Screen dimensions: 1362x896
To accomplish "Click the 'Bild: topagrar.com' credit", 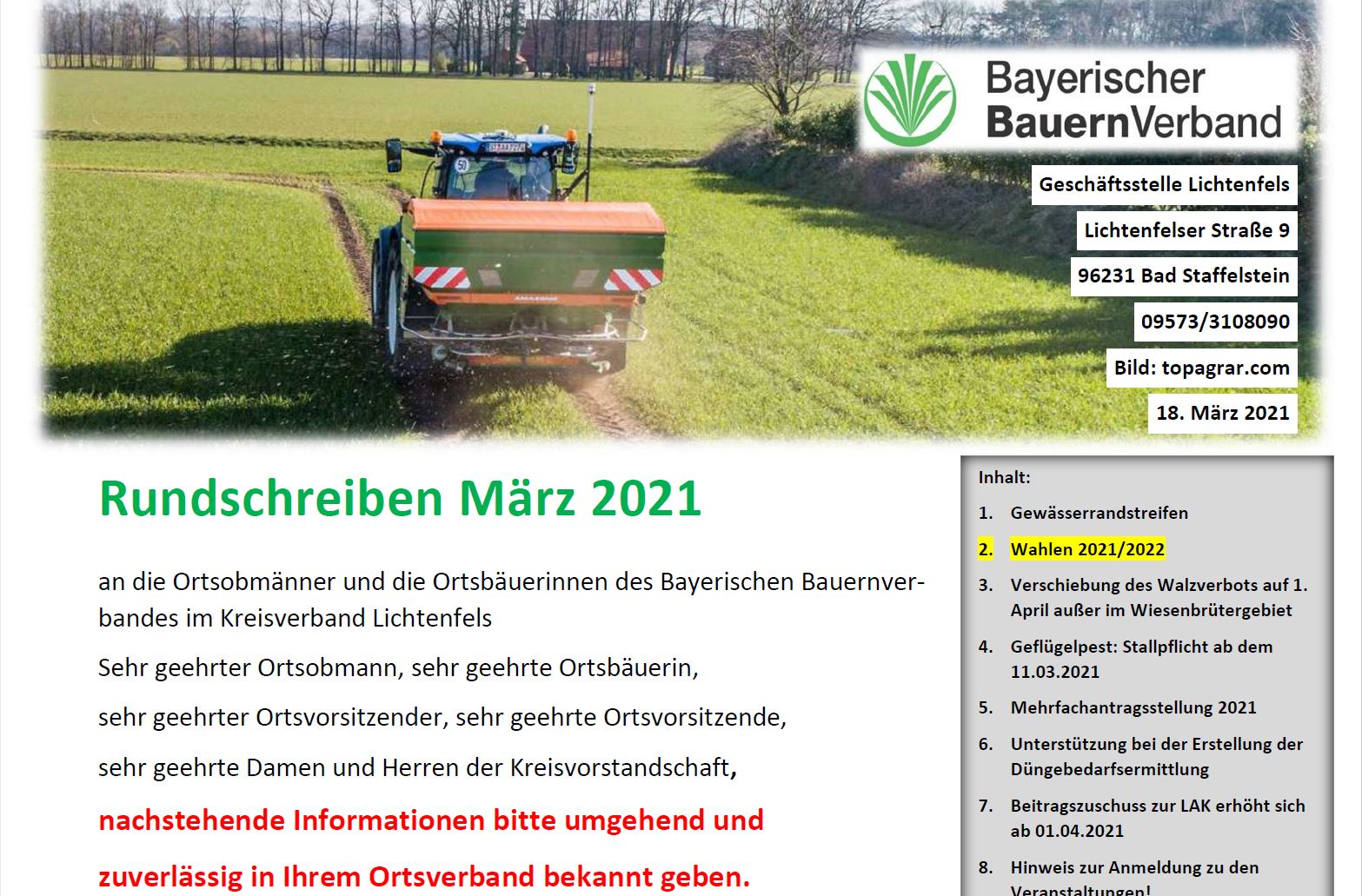I will (1201, 368).
